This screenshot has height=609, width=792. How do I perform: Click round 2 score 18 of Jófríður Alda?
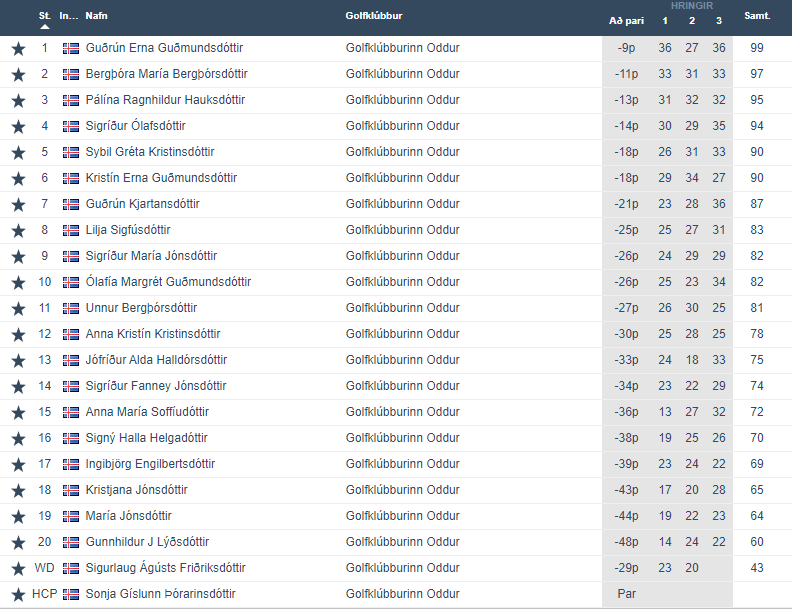[692, 360]
